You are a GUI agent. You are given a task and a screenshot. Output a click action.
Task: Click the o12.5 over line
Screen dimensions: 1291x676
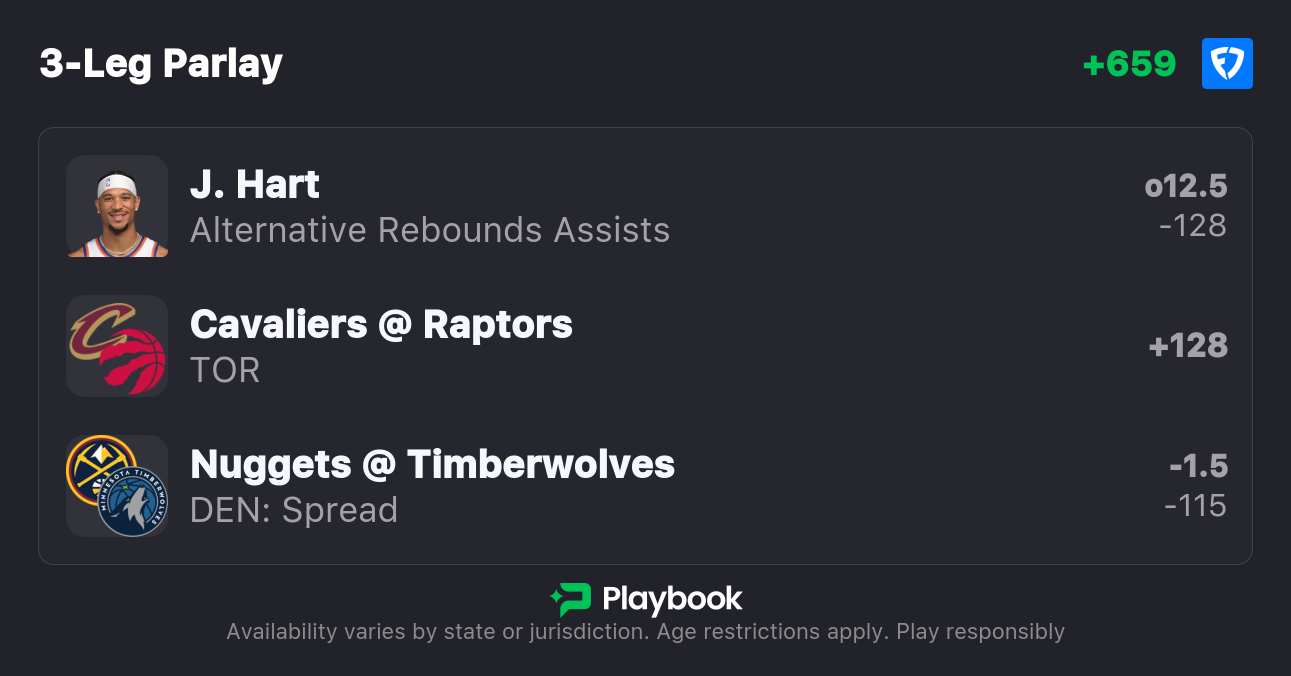(x=1186, y=186)
